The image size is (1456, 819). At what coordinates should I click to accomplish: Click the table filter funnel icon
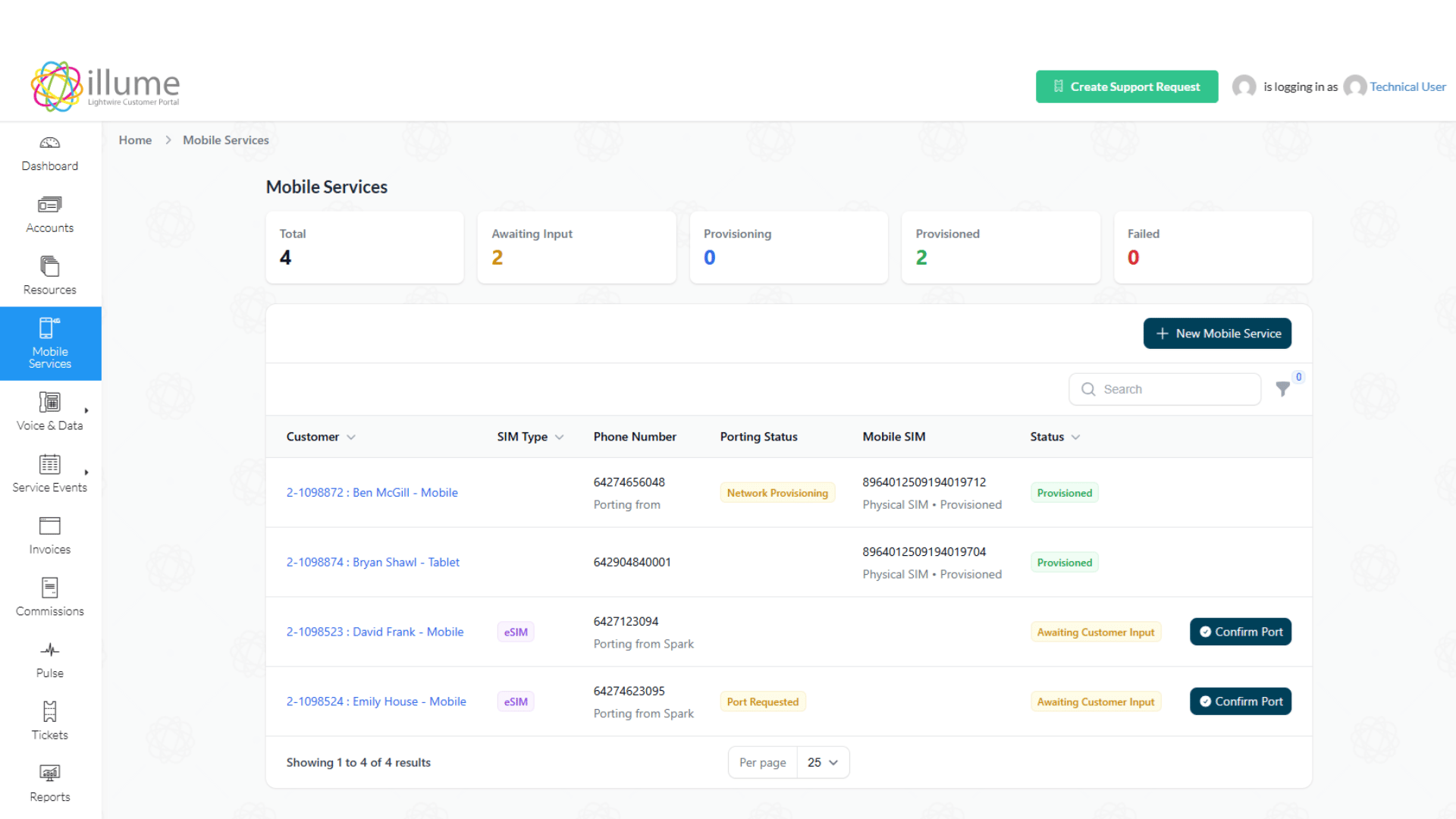tap(1282, 389)
